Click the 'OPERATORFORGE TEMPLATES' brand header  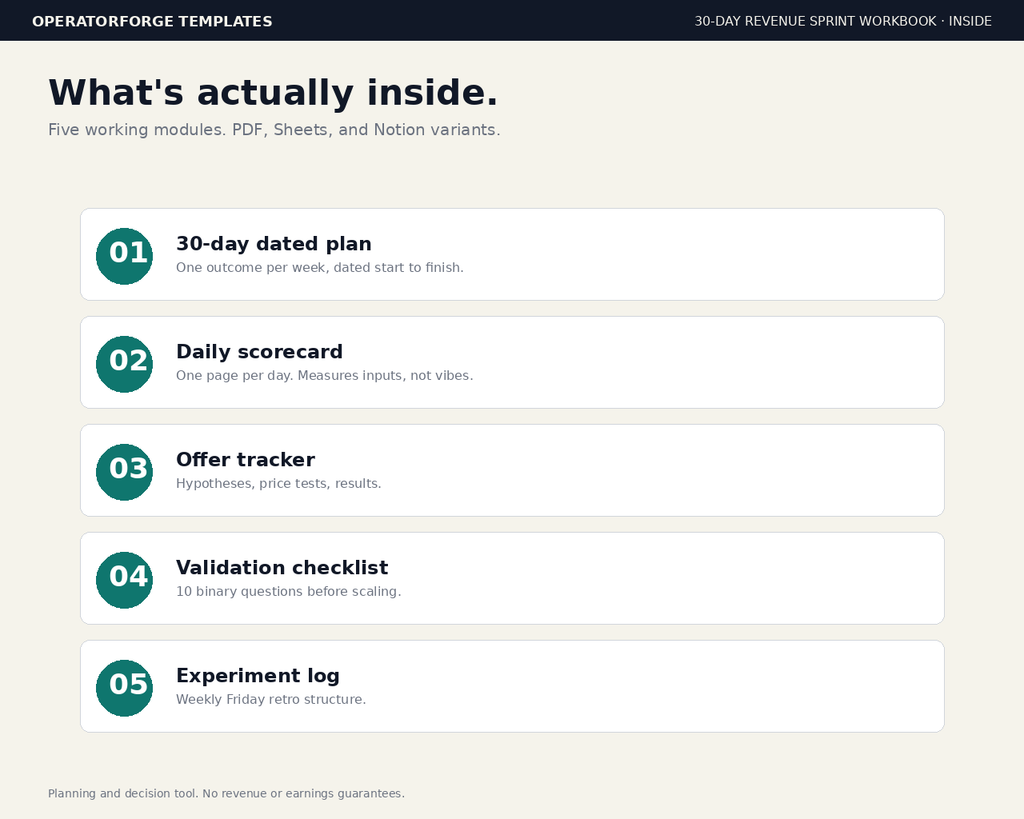[x=152, y=21]
